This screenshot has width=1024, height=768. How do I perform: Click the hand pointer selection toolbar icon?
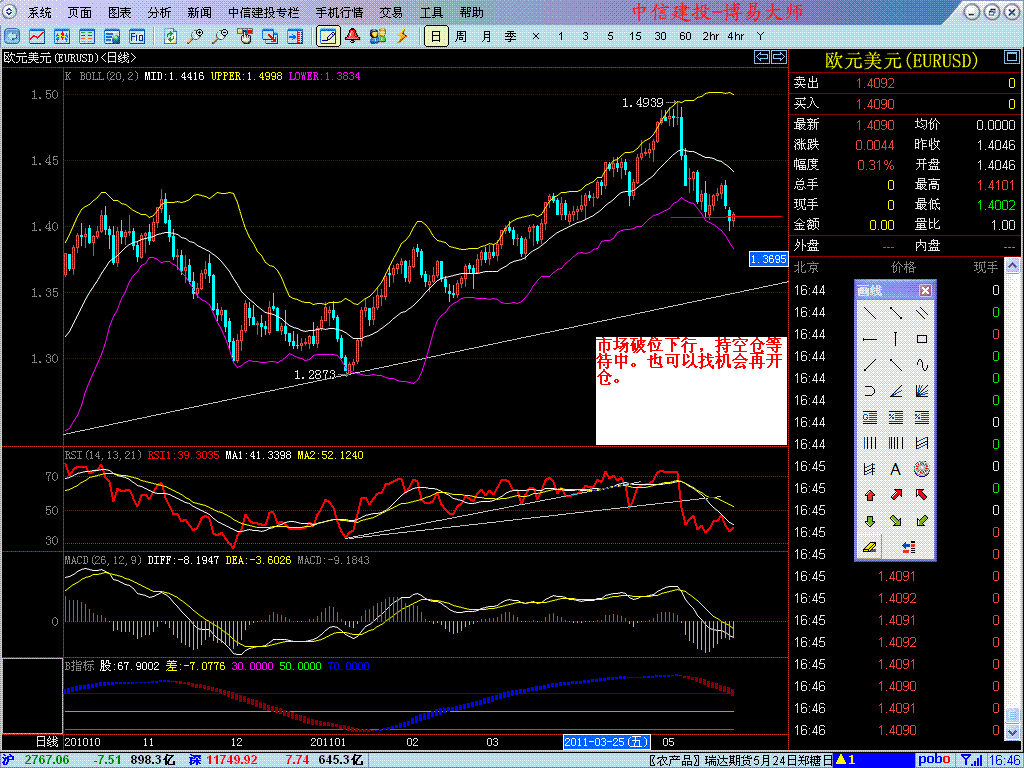(245, 37)
